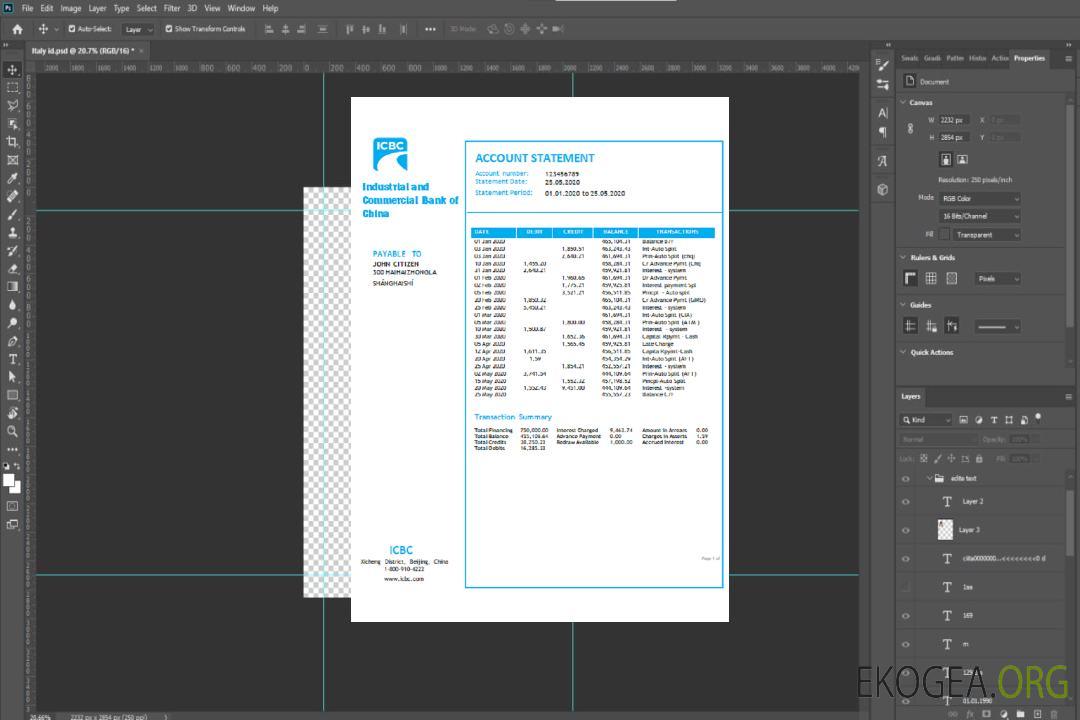This screenshot has height=720, width=1080.
Task: Open the color Mode dropdown (RGB Color)
Action: tap(979, 198)
